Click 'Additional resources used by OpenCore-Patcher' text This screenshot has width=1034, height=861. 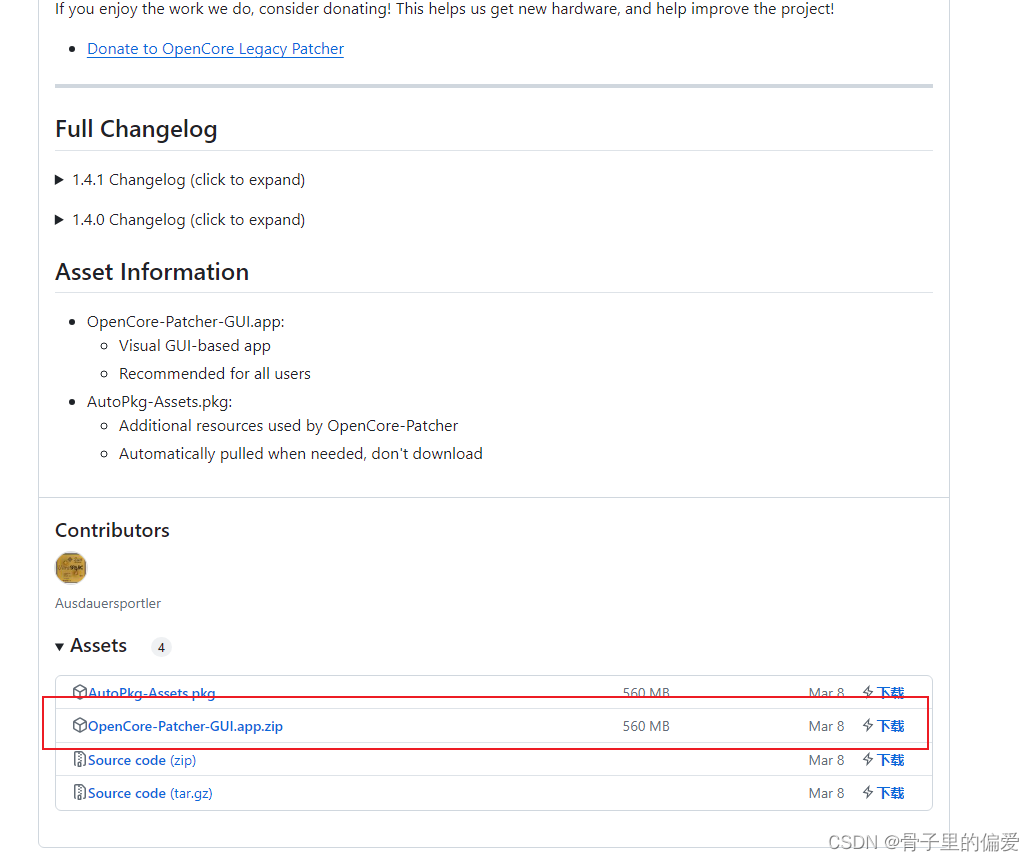point(288,426)
